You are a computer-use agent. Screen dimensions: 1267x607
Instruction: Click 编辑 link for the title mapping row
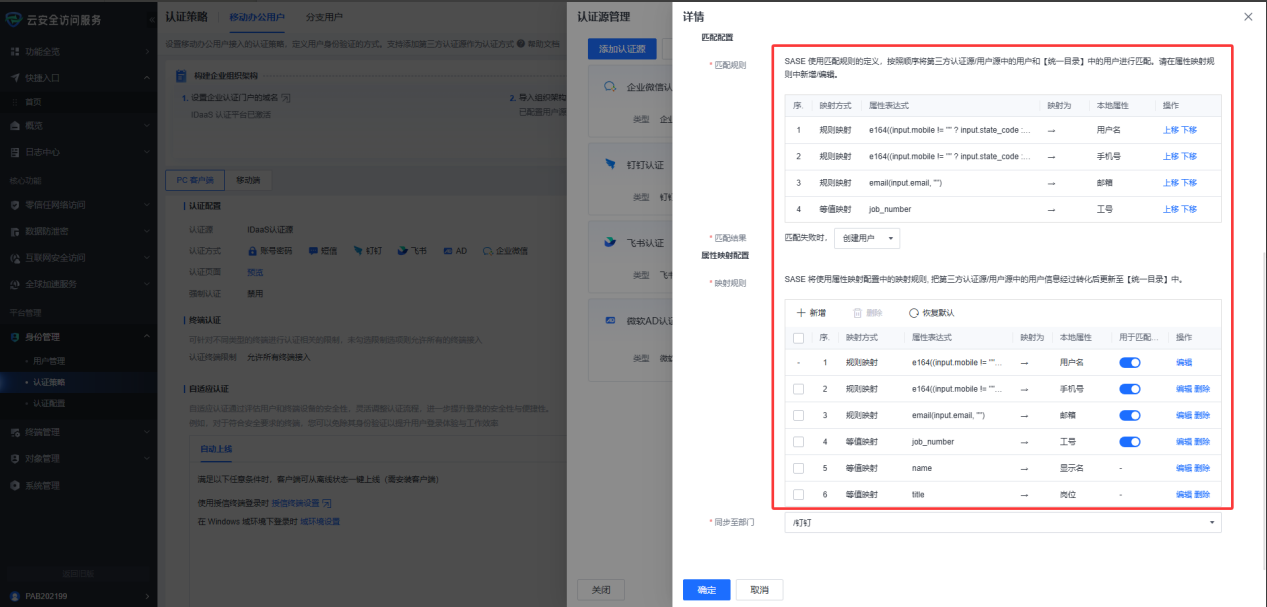coord(1183,494)
